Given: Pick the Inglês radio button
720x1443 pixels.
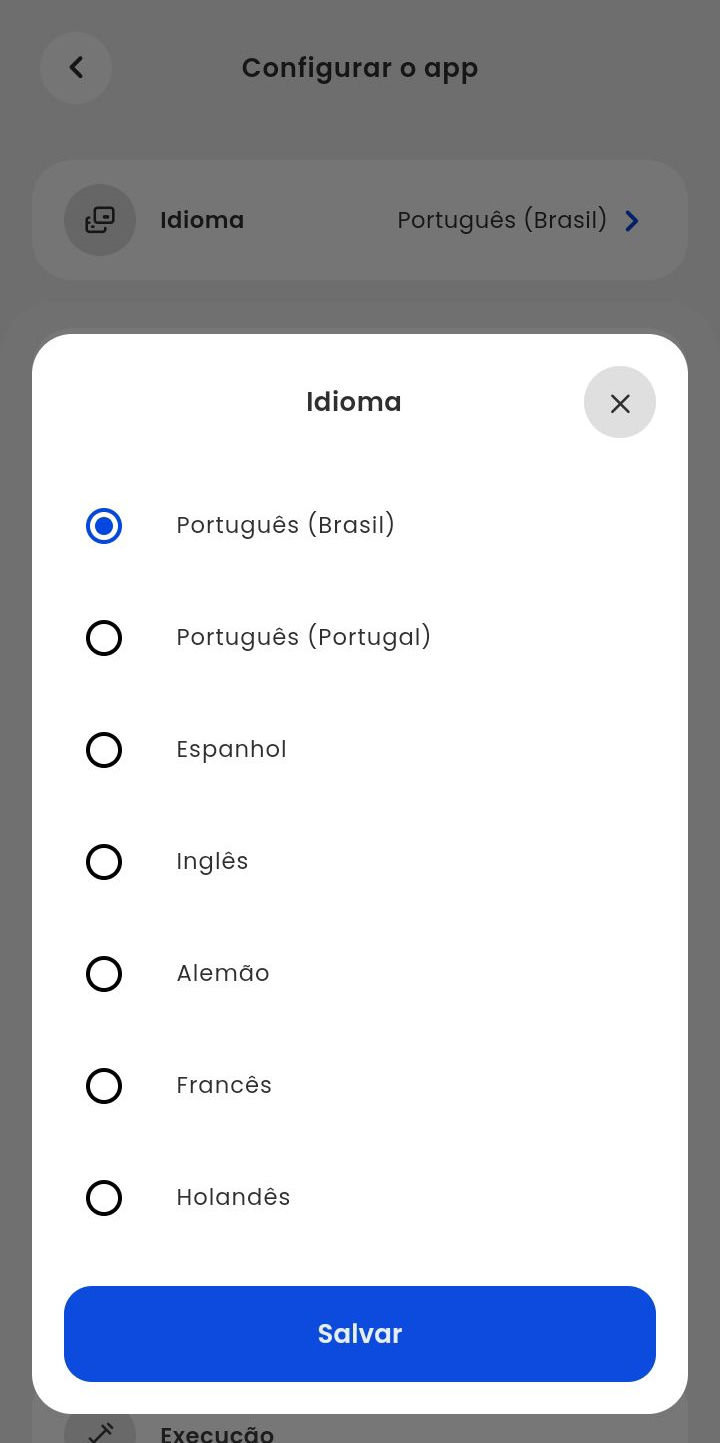Looking at the screenshot, I should pyautogui.click(x=104, y=862).
